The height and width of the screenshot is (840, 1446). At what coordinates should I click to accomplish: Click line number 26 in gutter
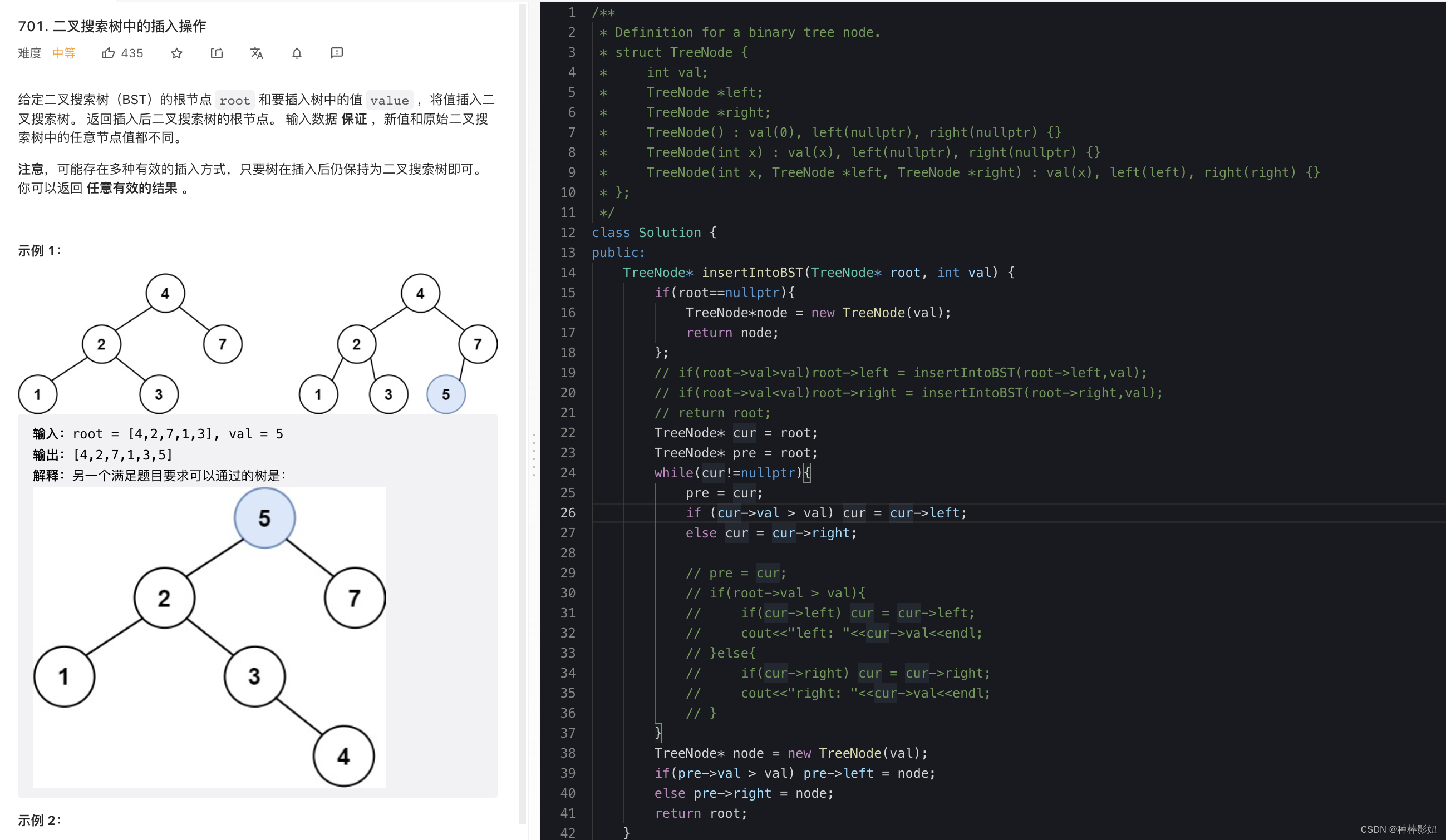click(568, 512)
